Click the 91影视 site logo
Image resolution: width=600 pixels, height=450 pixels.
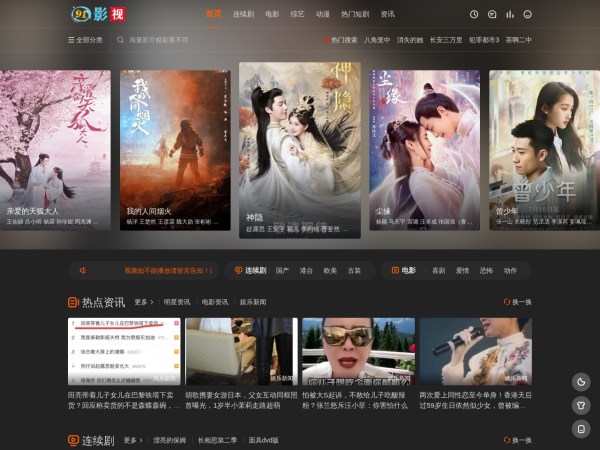point(98,15)
